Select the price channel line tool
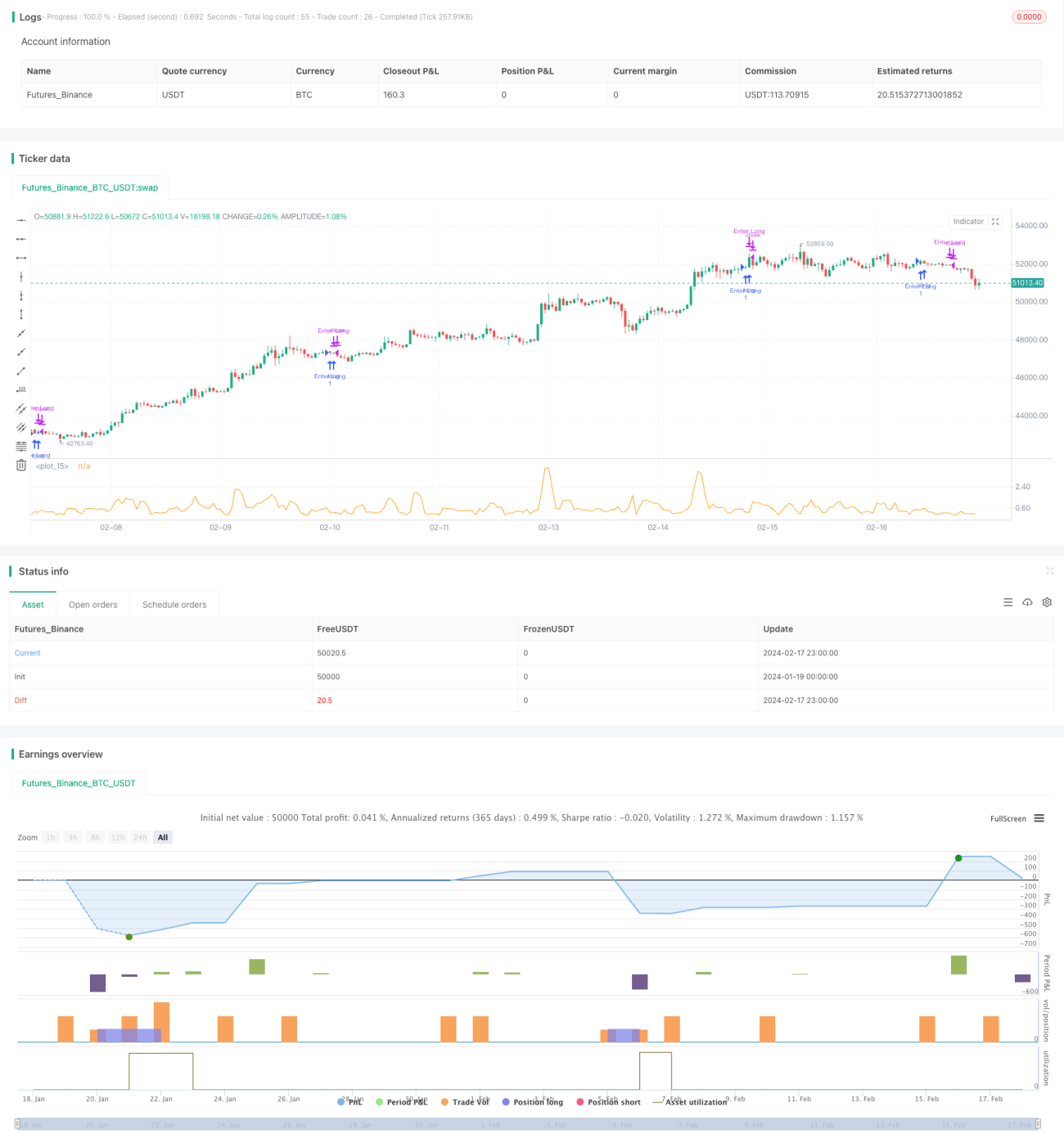 [21, 408]
